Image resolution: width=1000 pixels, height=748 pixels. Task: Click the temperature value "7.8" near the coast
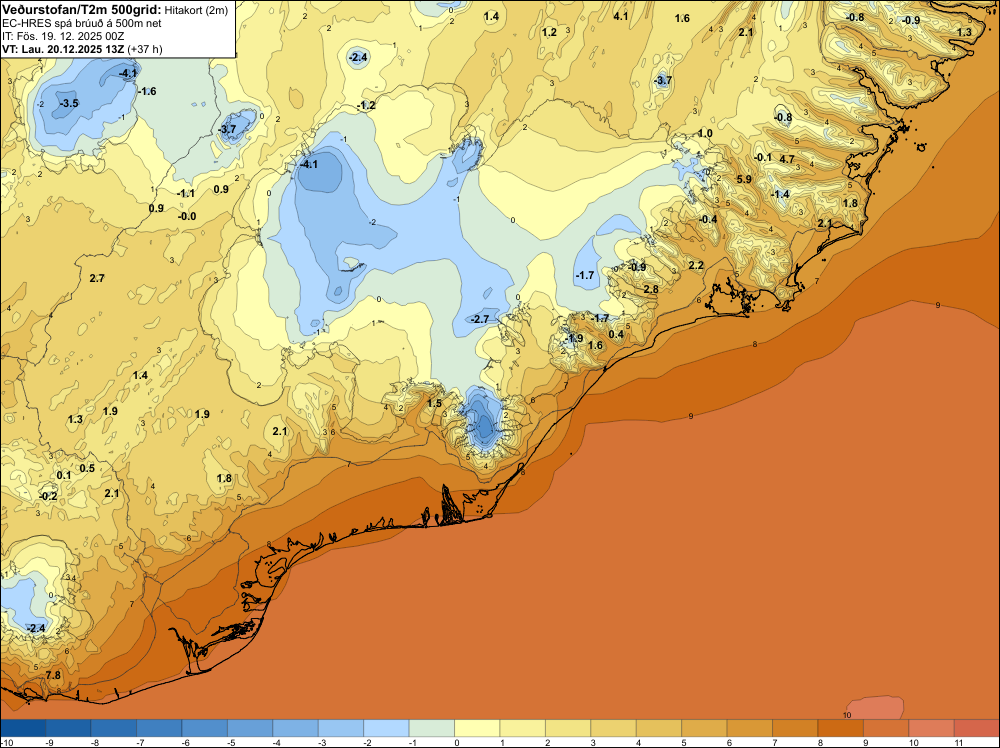(53, 675)
